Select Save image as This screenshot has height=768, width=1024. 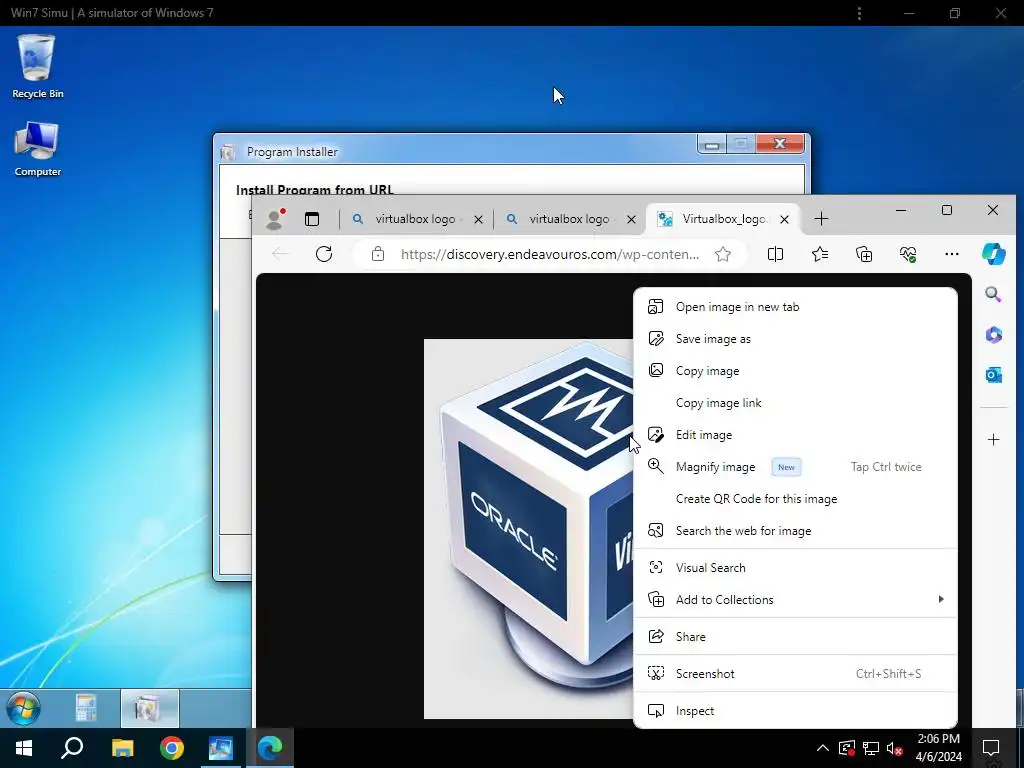(795, 339)
